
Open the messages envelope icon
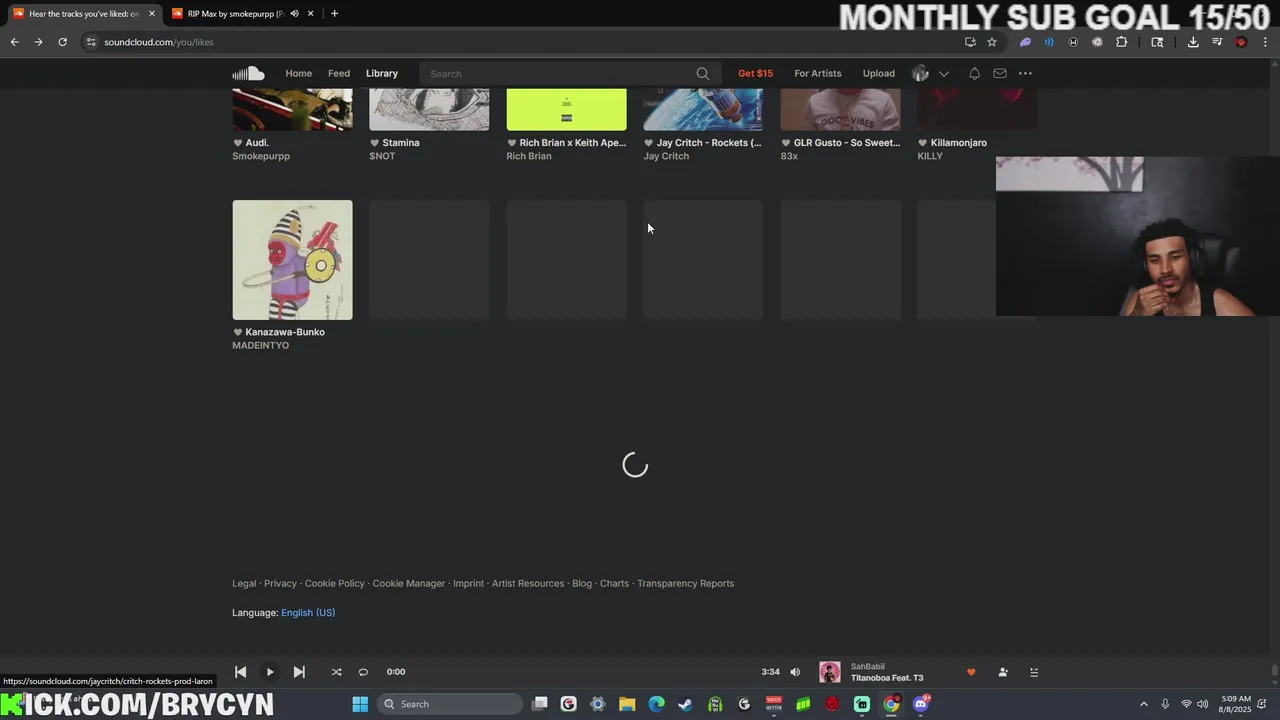(x=999, y=73)
